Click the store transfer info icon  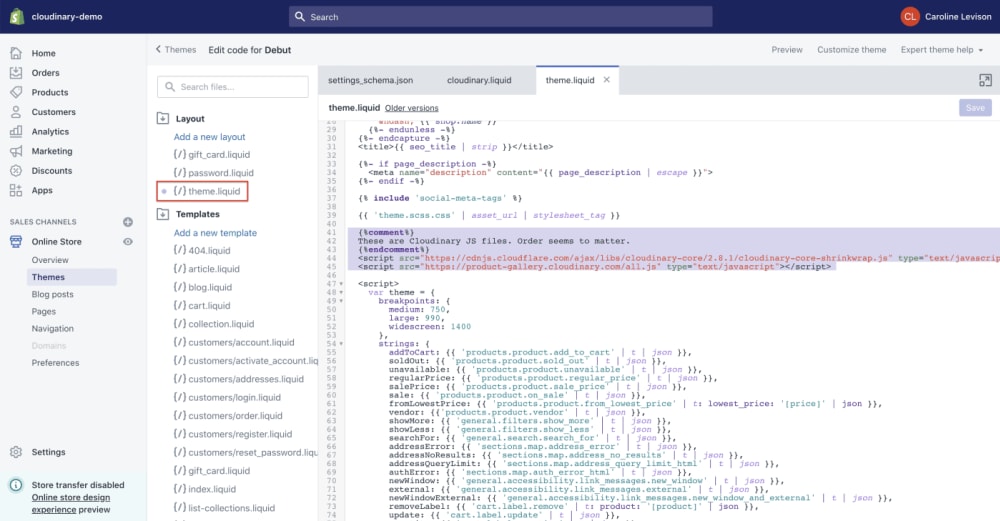coord(16,485)
